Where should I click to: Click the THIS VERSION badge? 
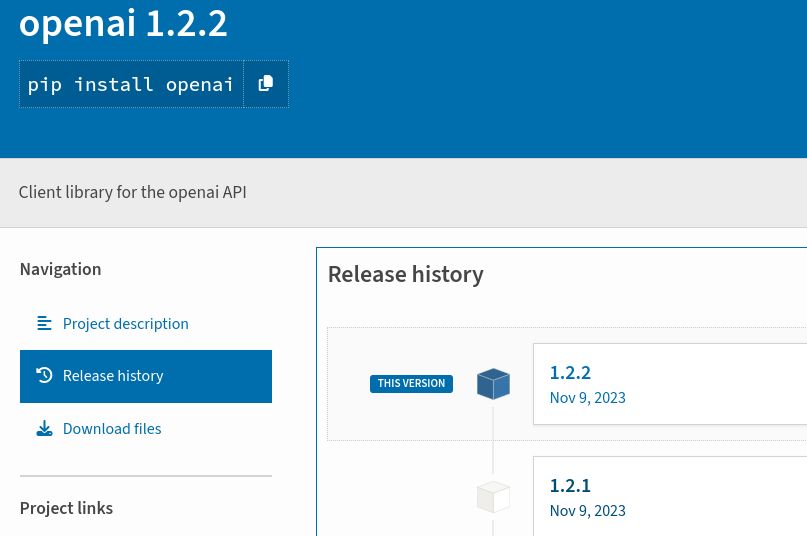pyautogui.click(x=411, y=384)
